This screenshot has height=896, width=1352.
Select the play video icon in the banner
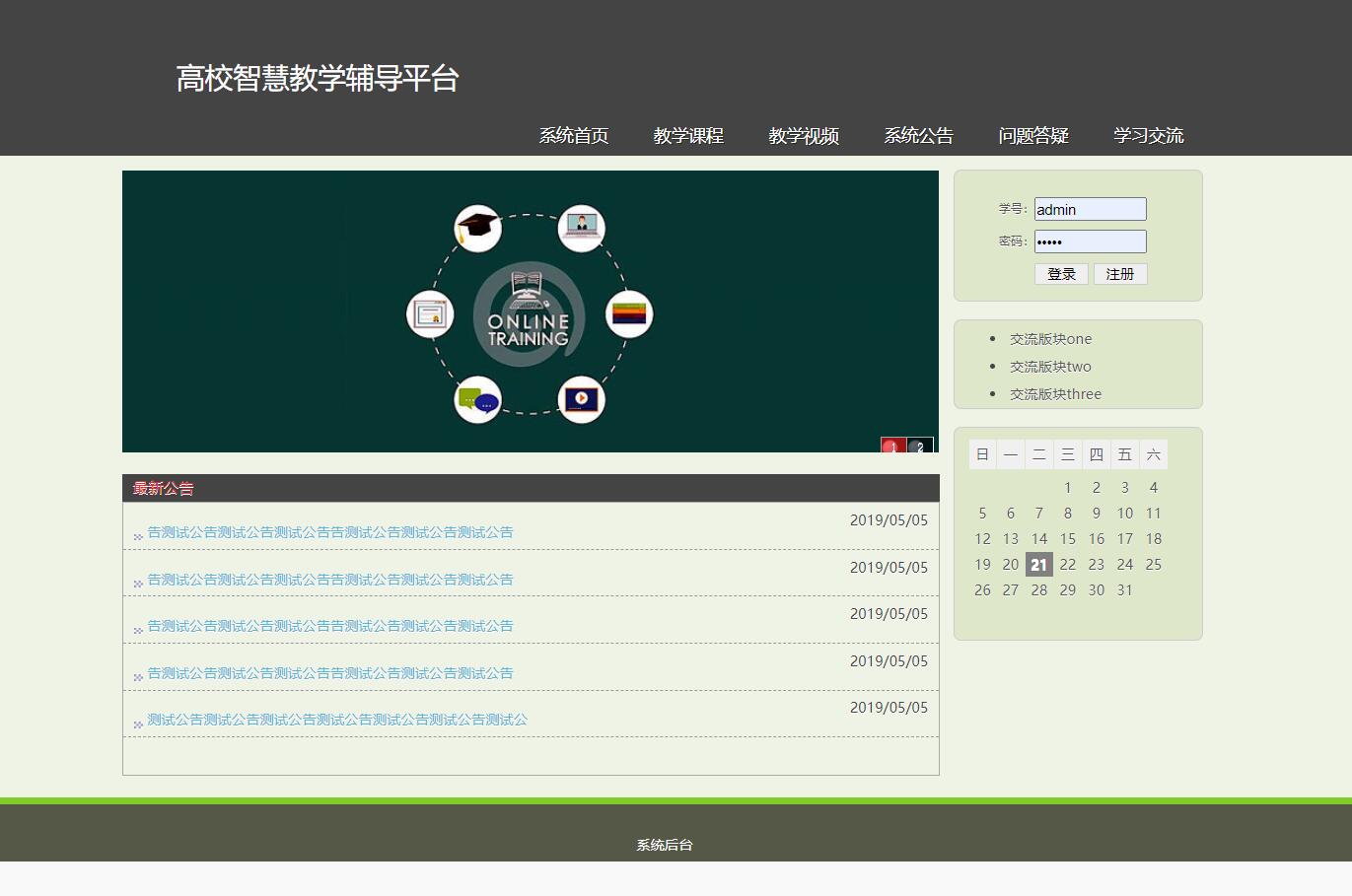582,399
